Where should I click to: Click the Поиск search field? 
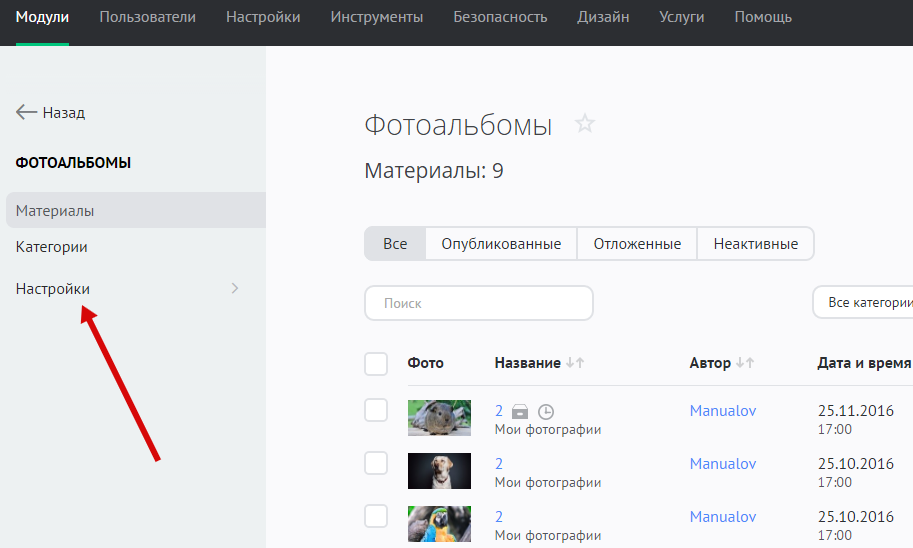[479, 303]
